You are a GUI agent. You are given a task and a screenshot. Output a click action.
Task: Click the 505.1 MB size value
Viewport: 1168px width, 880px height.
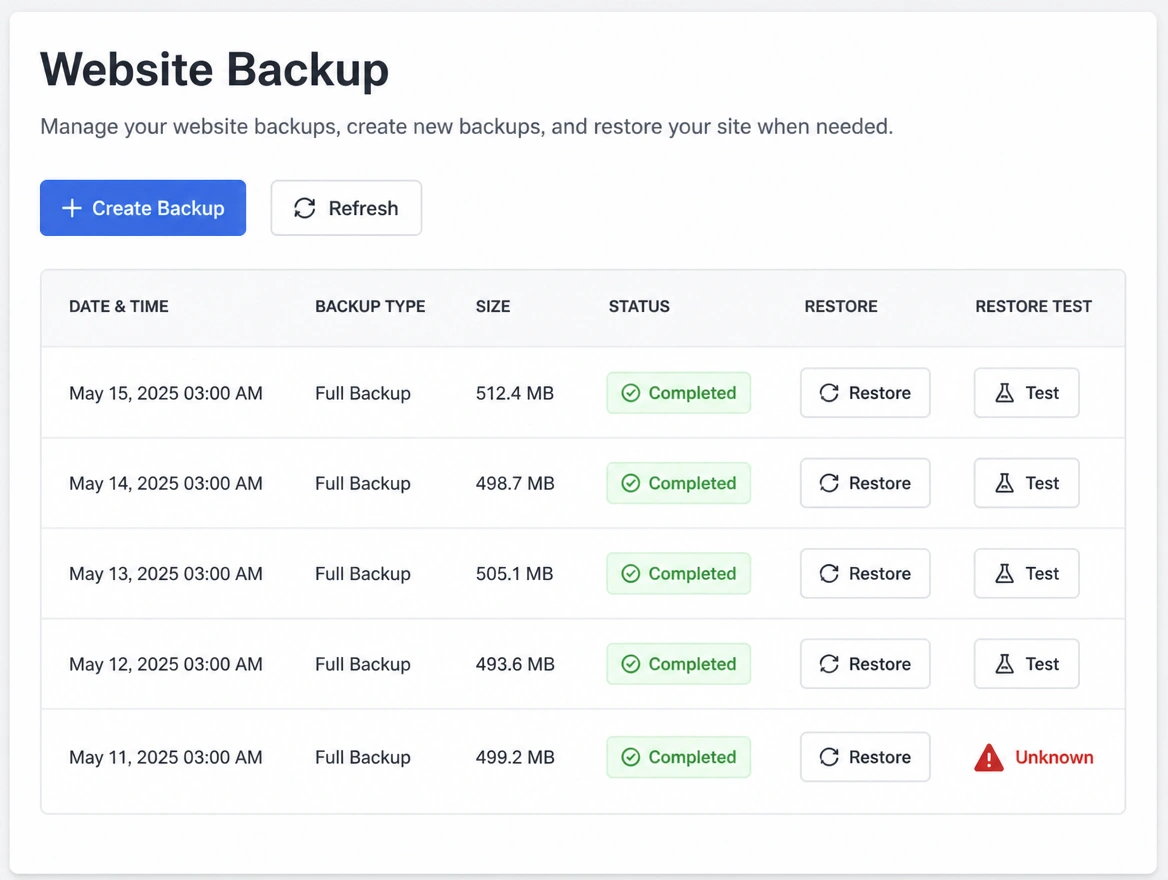click(515, 573)
